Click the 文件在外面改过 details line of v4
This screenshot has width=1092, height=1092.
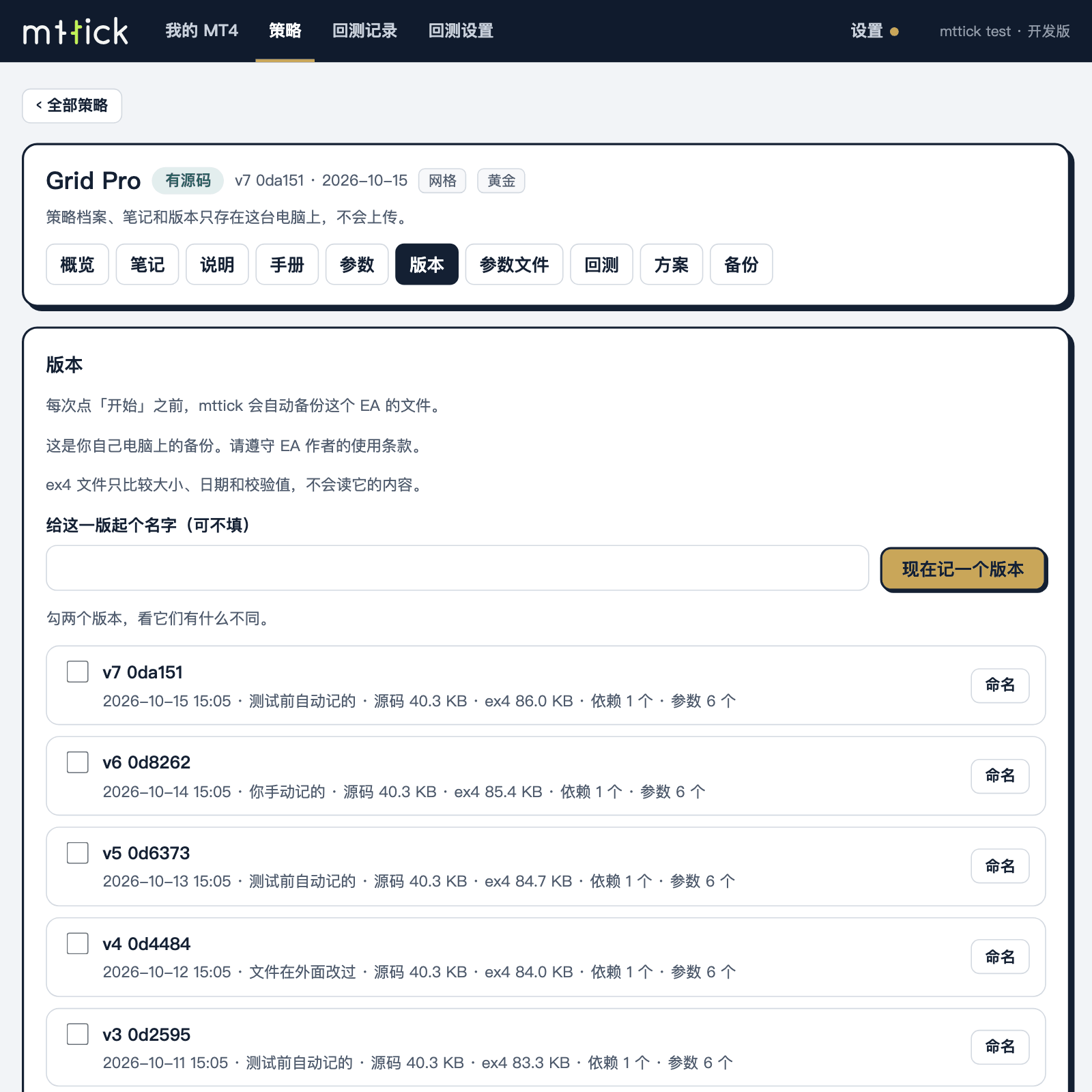[419, 972]
